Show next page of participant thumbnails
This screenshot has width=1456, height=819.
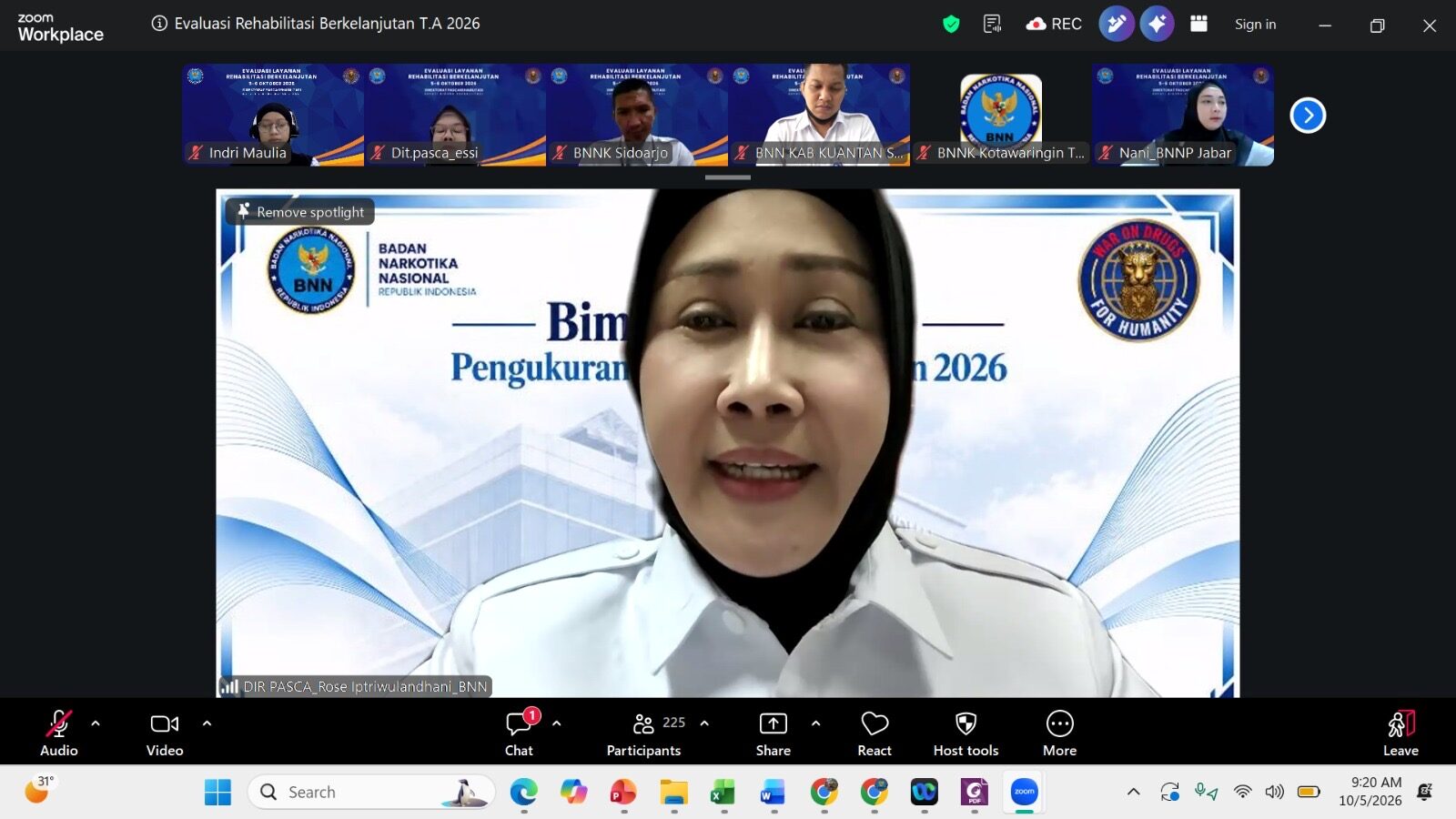(1308, 116)
